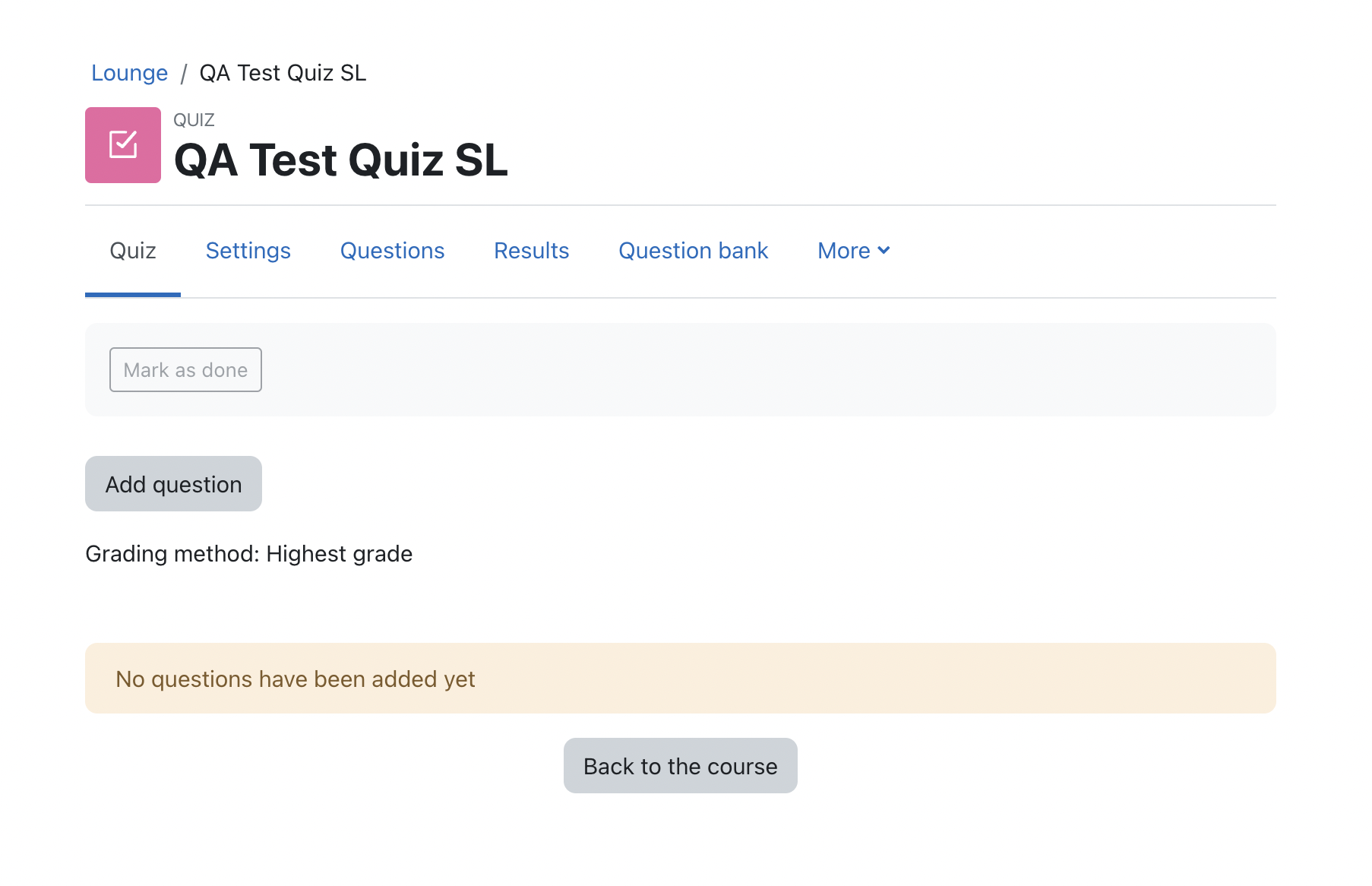
Task: Click the No questions have been added alert
Action: click(681, 679)
